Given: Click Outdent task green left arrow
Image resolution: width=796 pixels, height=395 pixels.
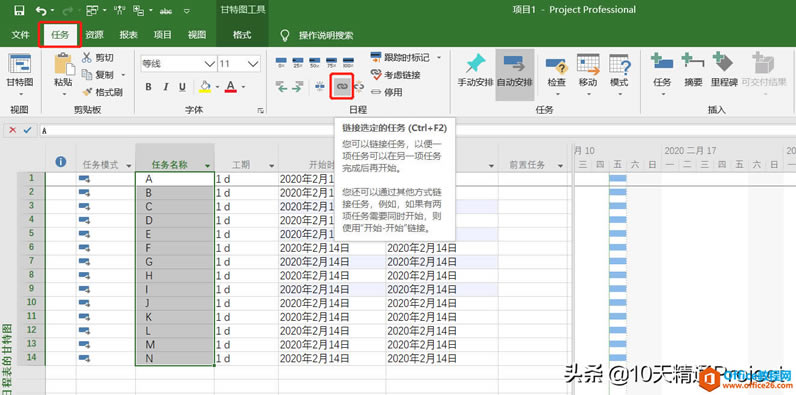Looking at the screenshot, I should click(282, 87).
